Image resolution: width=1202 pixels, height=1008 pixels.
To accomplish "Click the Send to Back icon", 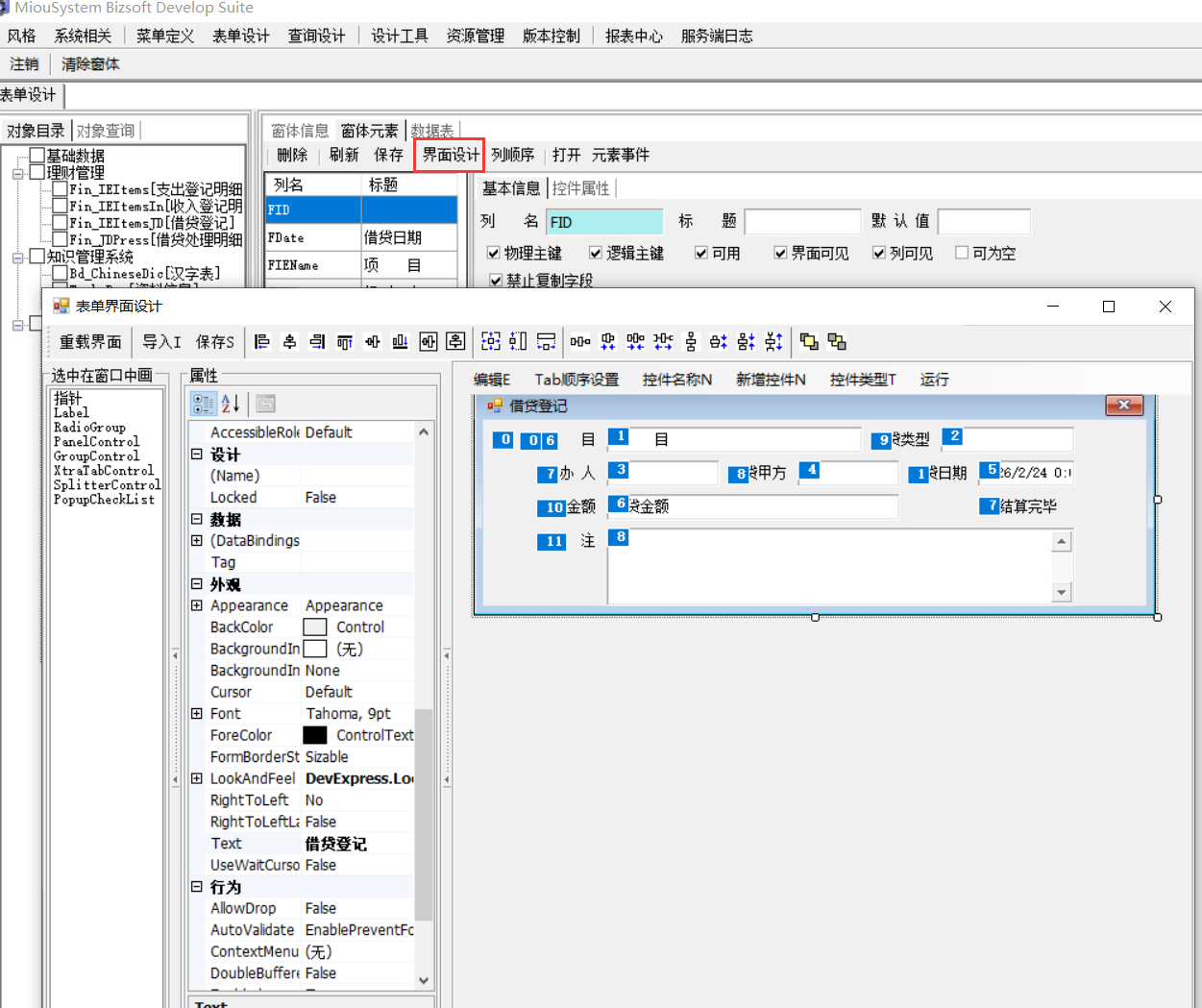I will tap(837, 342).
